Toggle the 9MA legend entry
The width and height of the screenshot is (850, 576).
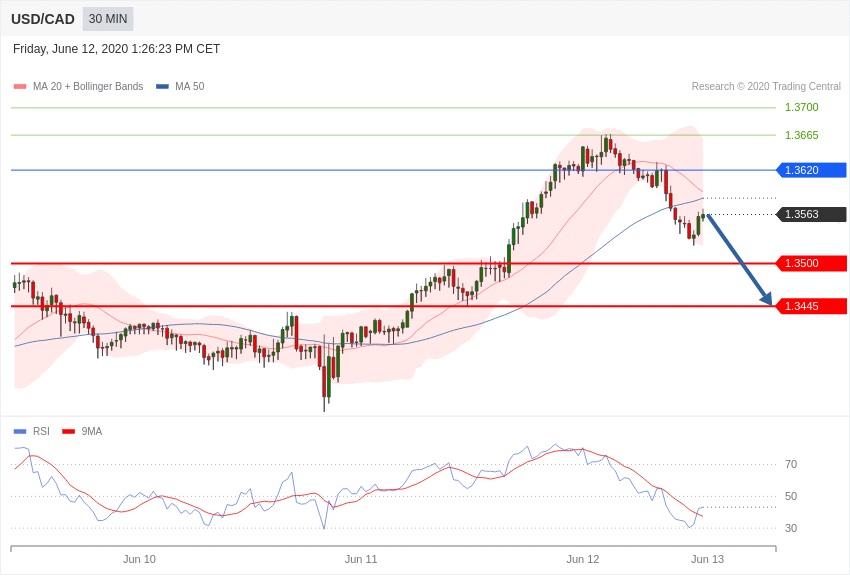83,432
